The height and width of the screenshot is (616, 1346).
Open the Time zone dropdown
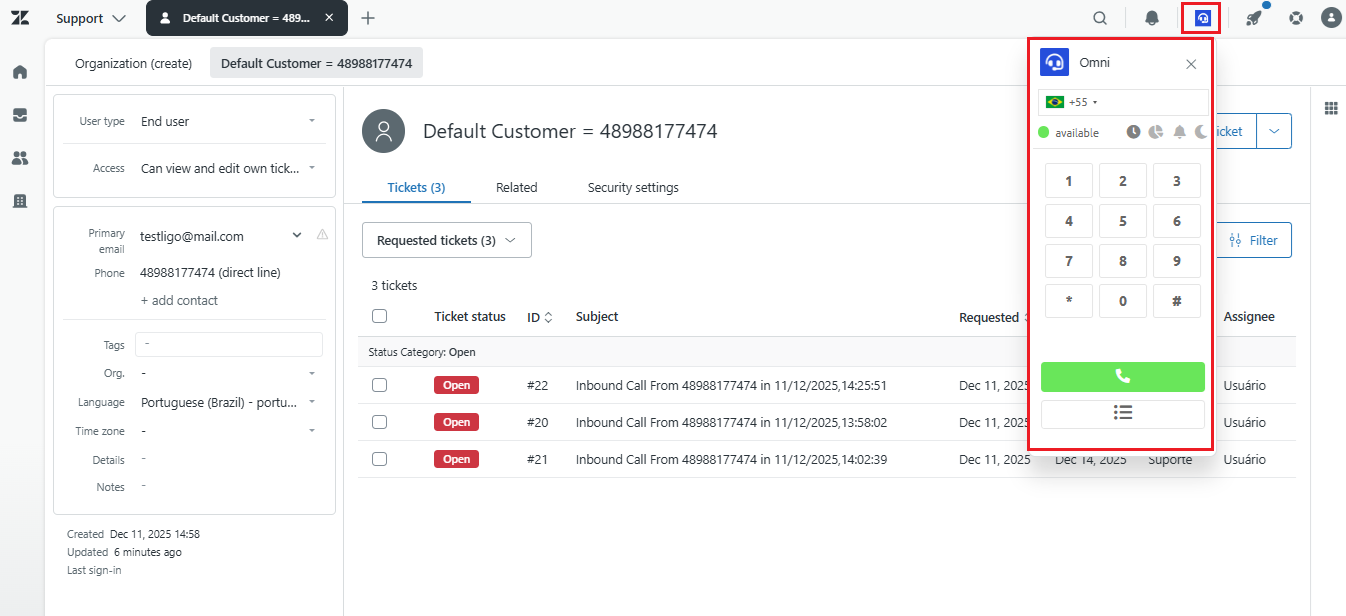228,431
